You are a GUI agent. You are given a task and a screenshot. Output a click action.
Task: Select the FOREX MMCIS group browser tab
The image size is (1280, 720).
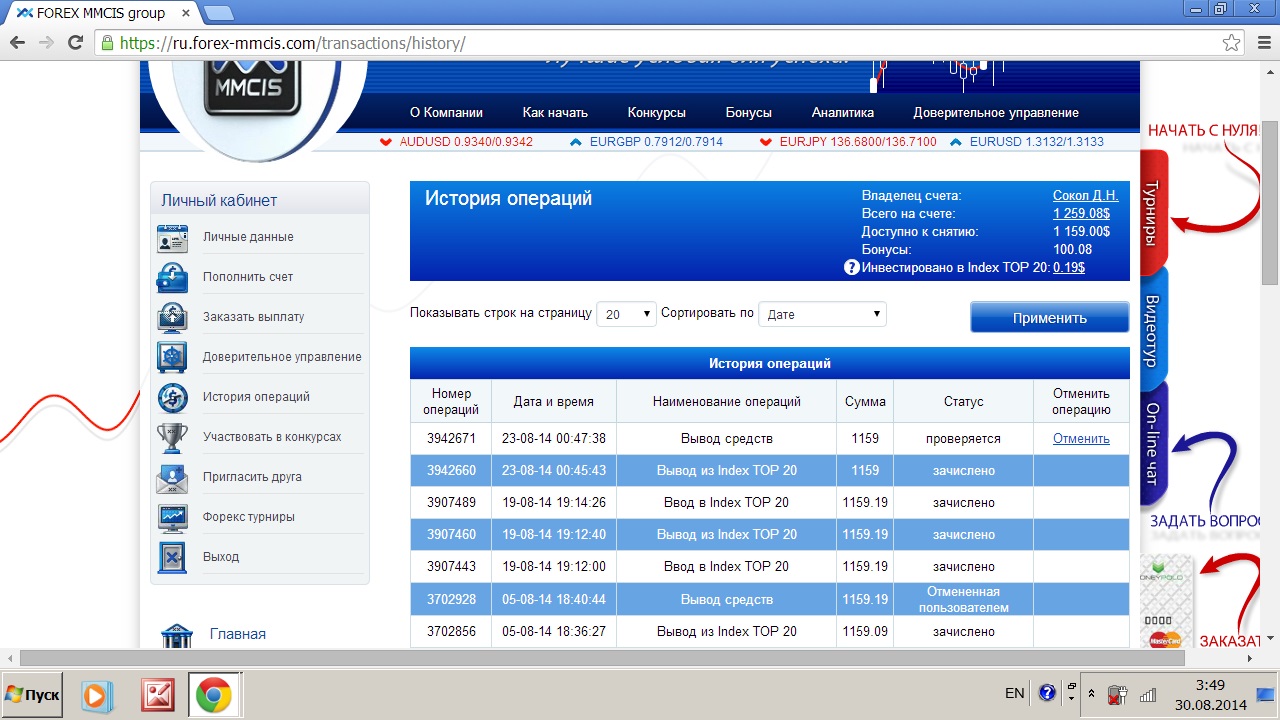click(x=101, y=13)
